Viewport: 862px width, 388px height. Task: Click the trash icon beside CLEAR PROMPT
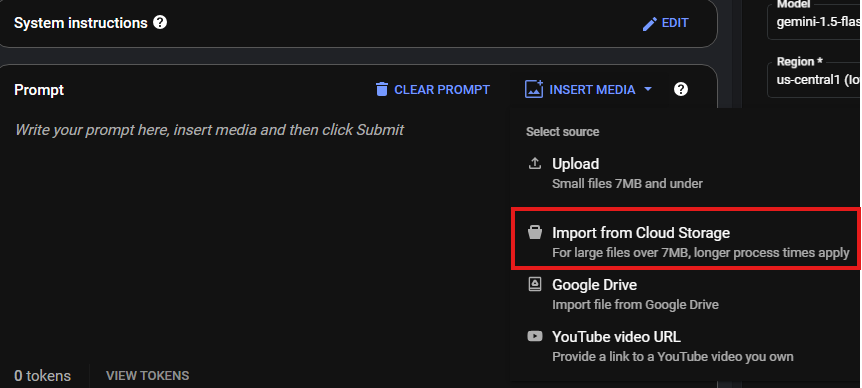point(382,89)
